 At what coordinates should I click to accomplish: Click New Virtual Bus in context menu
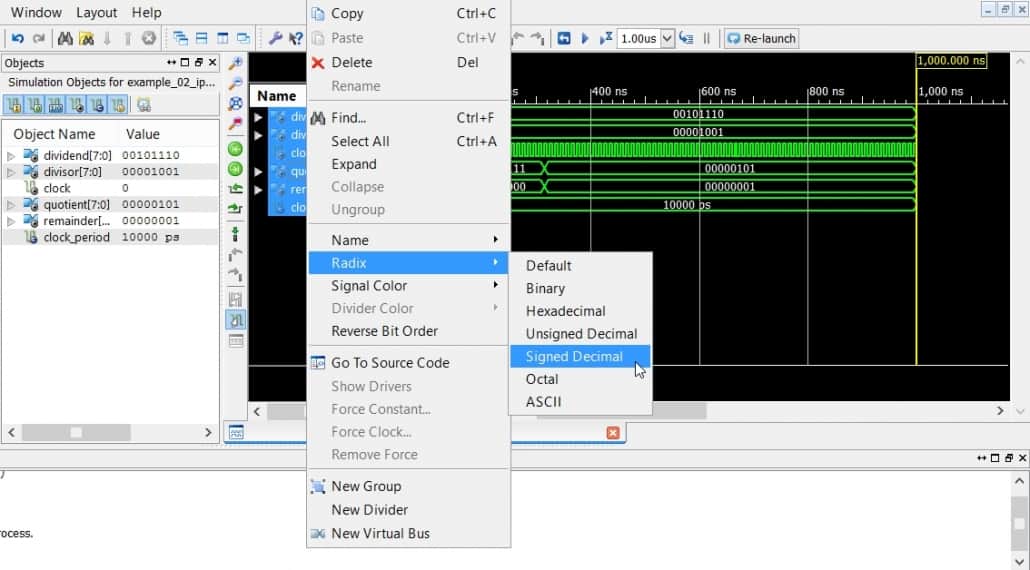point(380,534)
